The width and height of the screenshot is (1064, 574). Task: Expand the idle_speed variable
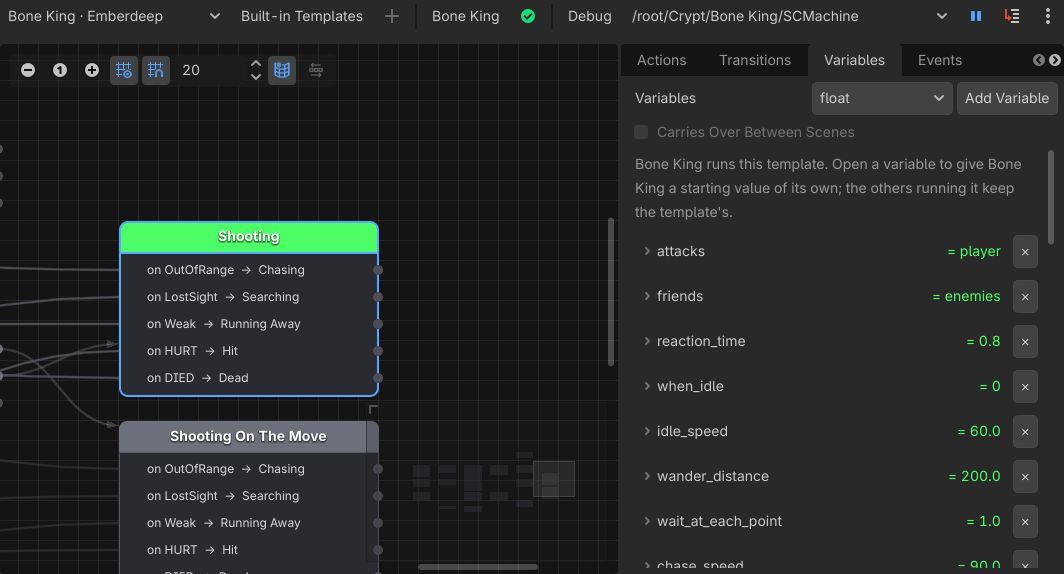coord(647,431)
